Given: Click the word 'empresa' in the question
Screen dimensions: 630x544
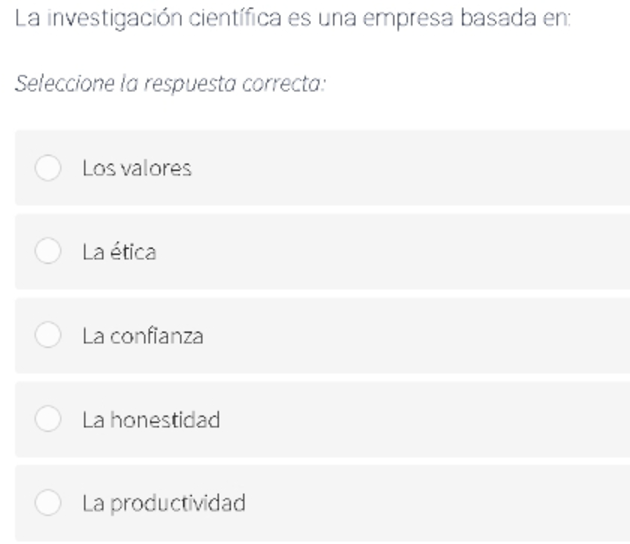Looking at the screenshot, I should click(408, 19).
